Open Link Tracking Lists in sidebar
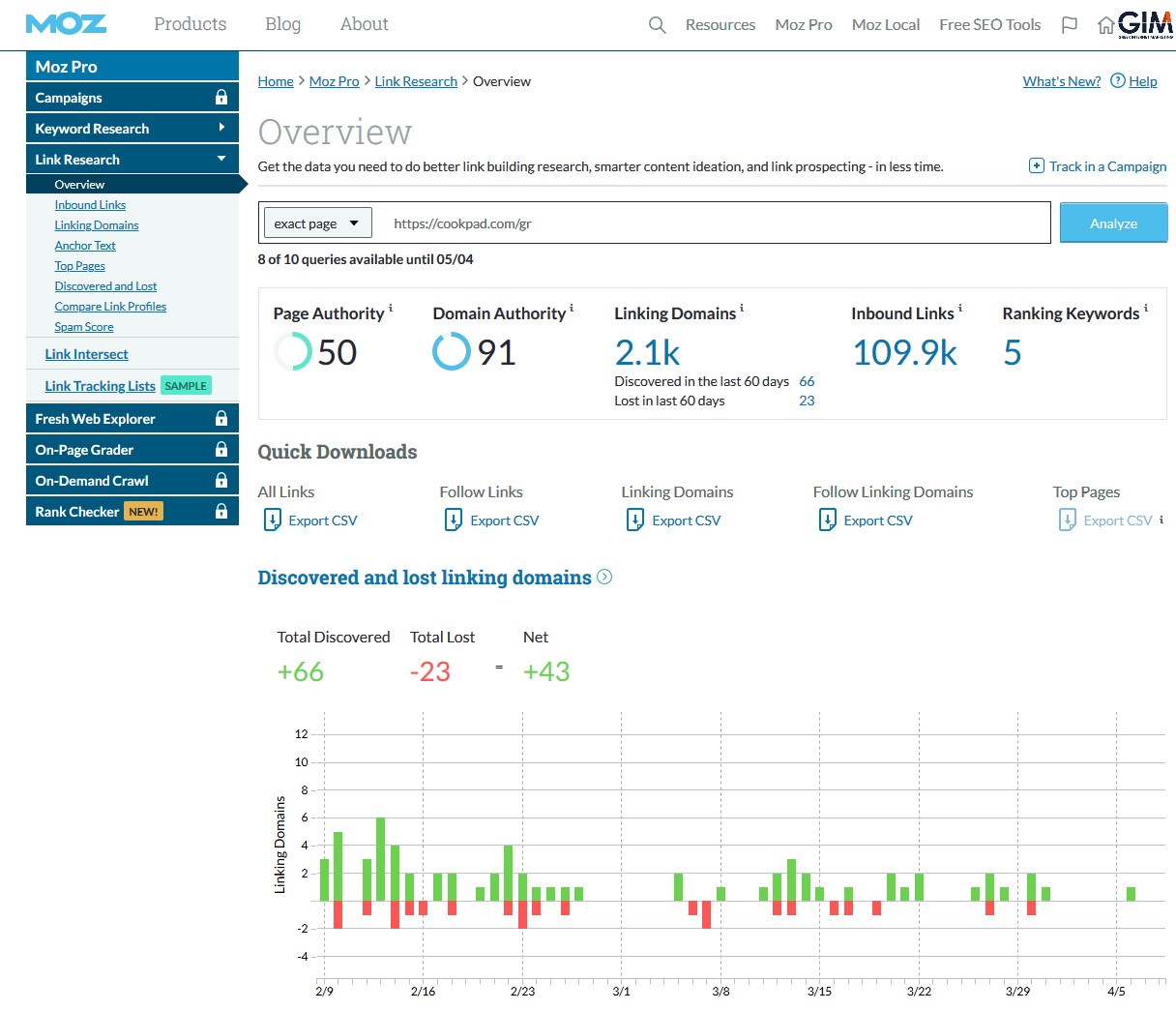The height and width of the screenshot is (1011, 1176). click(100, 386)
